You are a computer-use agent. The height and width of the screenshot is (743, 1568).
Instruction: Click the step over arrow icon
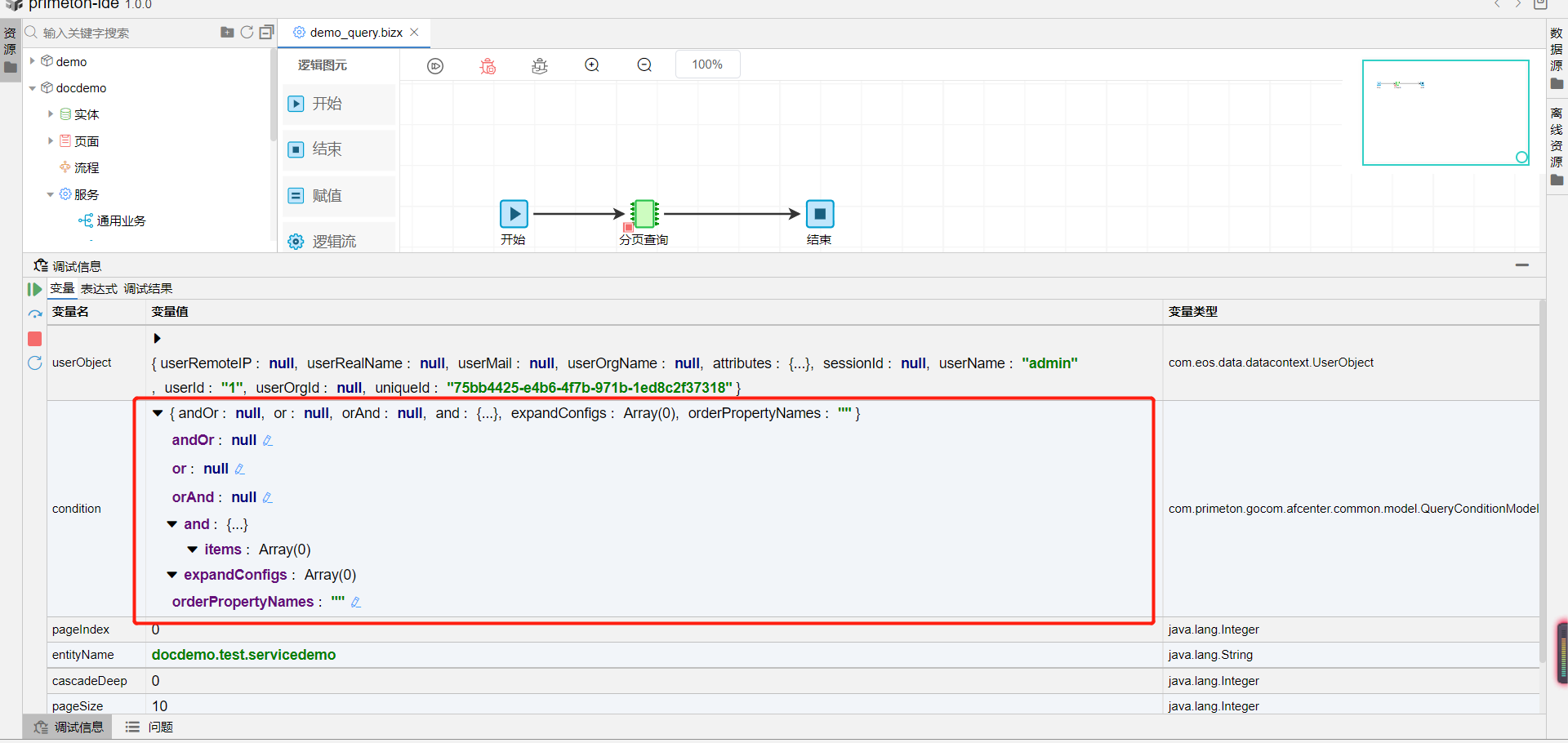(x=34, y=314)
